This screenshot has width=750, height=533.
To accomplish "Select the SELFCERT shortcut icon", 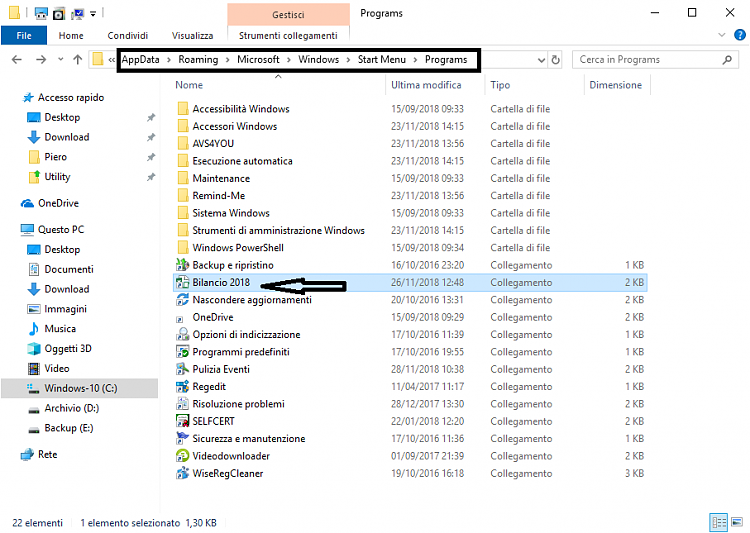I will (182, 421).
